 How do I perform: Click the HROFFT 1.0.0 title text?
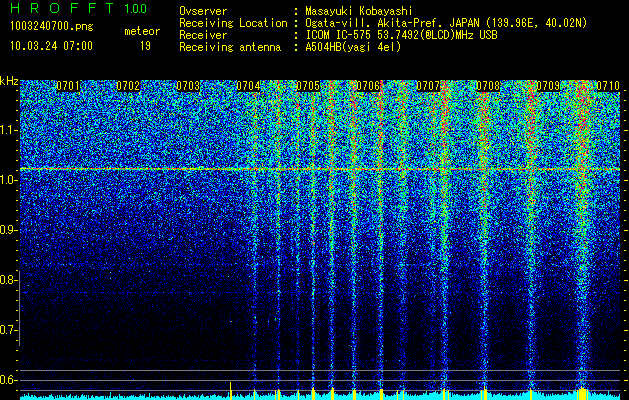pos(79,8)
